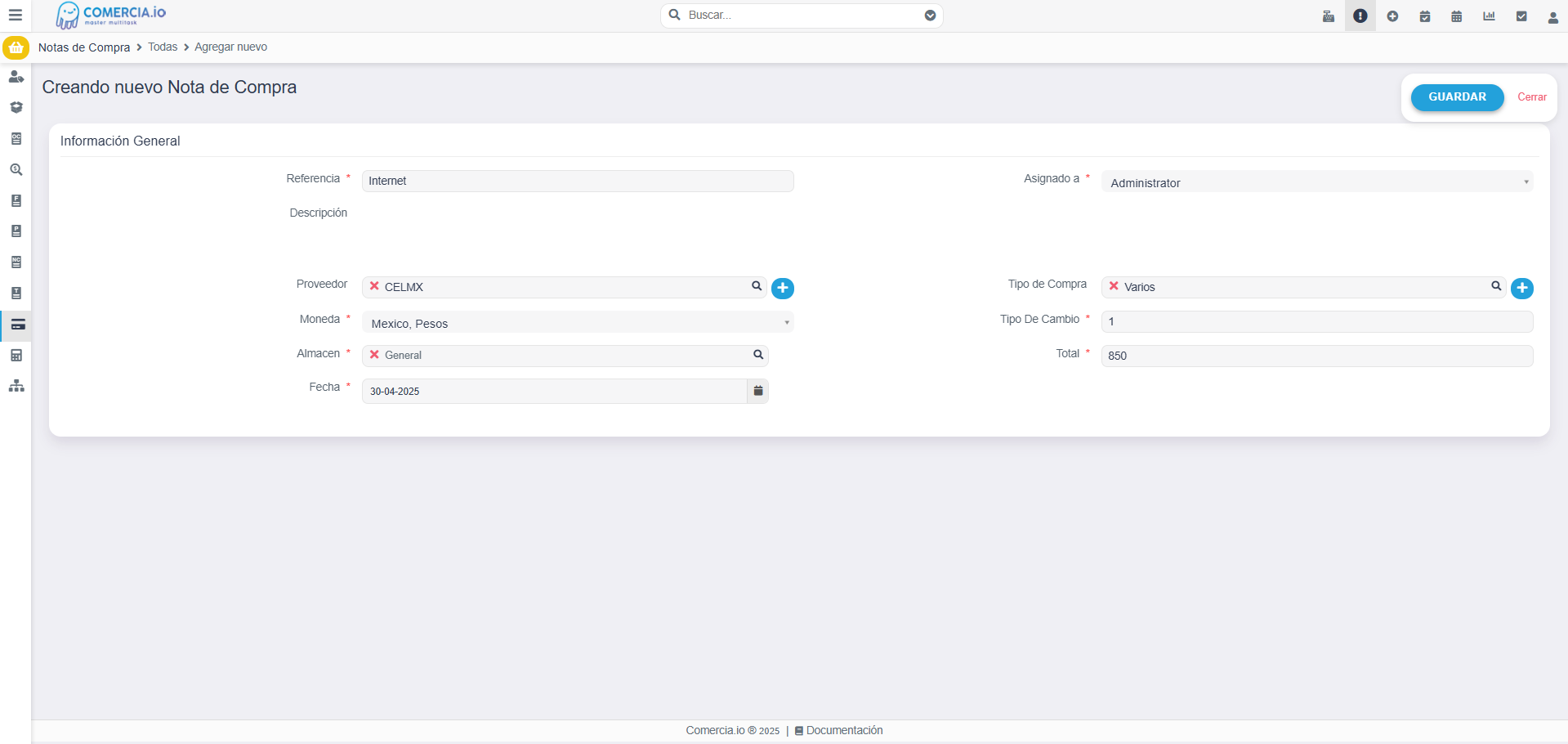Clear the Varios purchase type selection
The image size is (1568, 744).
click(x=1114, y=286)
